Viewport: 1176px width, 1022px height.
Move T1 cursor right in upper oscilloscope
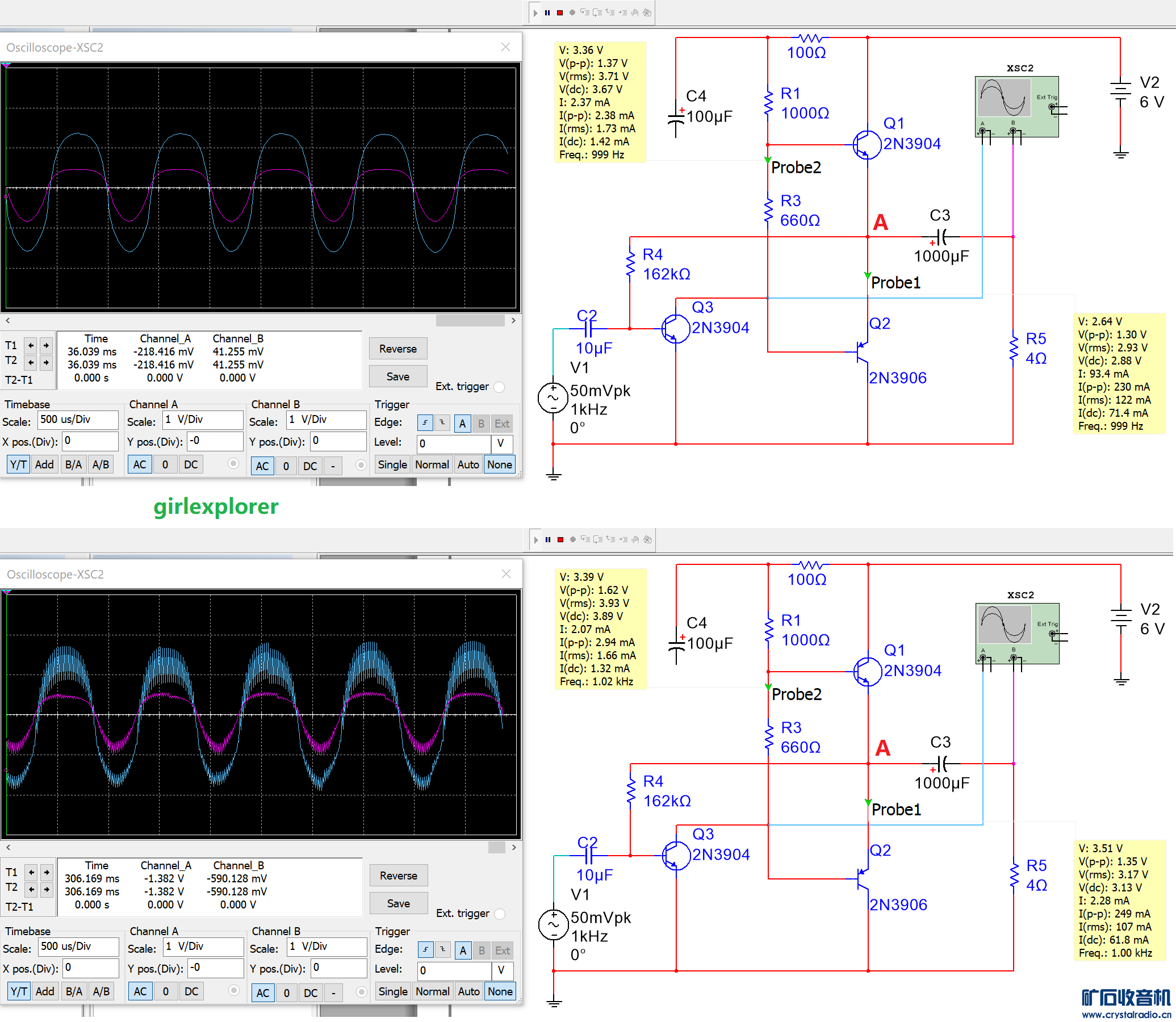[46, 345]
